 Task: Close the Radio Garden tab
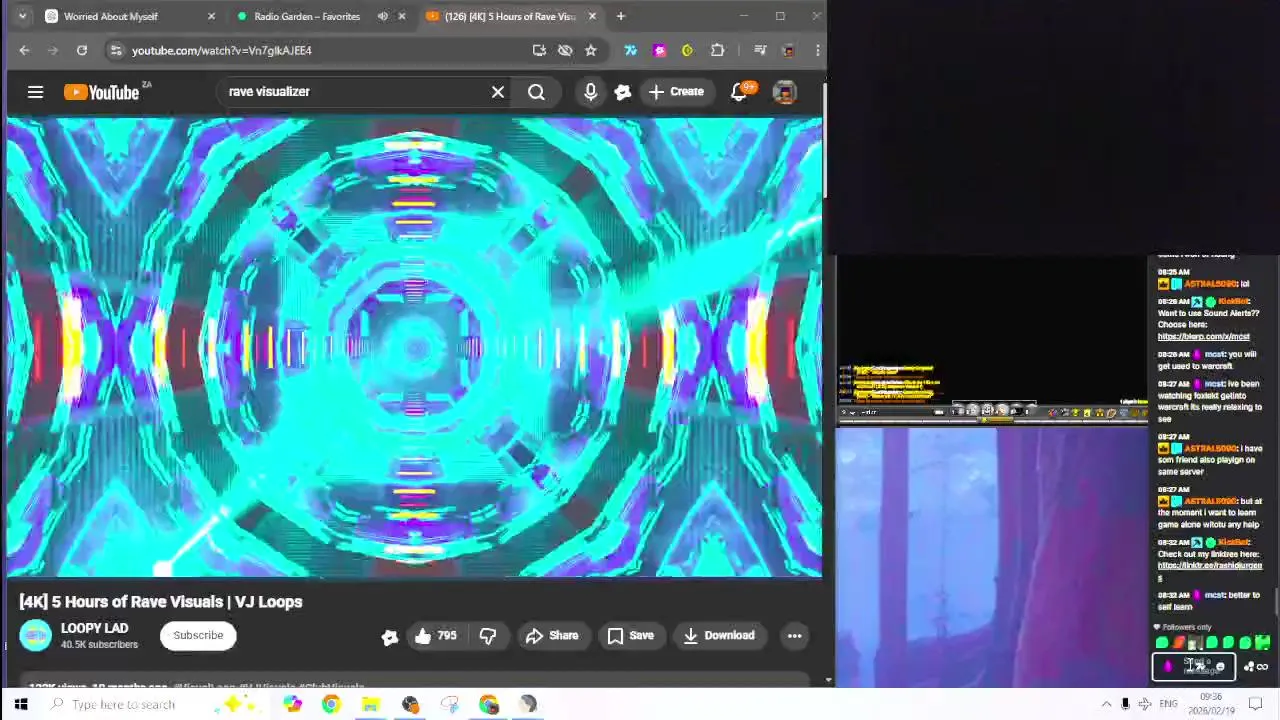(x=402, y=16)
